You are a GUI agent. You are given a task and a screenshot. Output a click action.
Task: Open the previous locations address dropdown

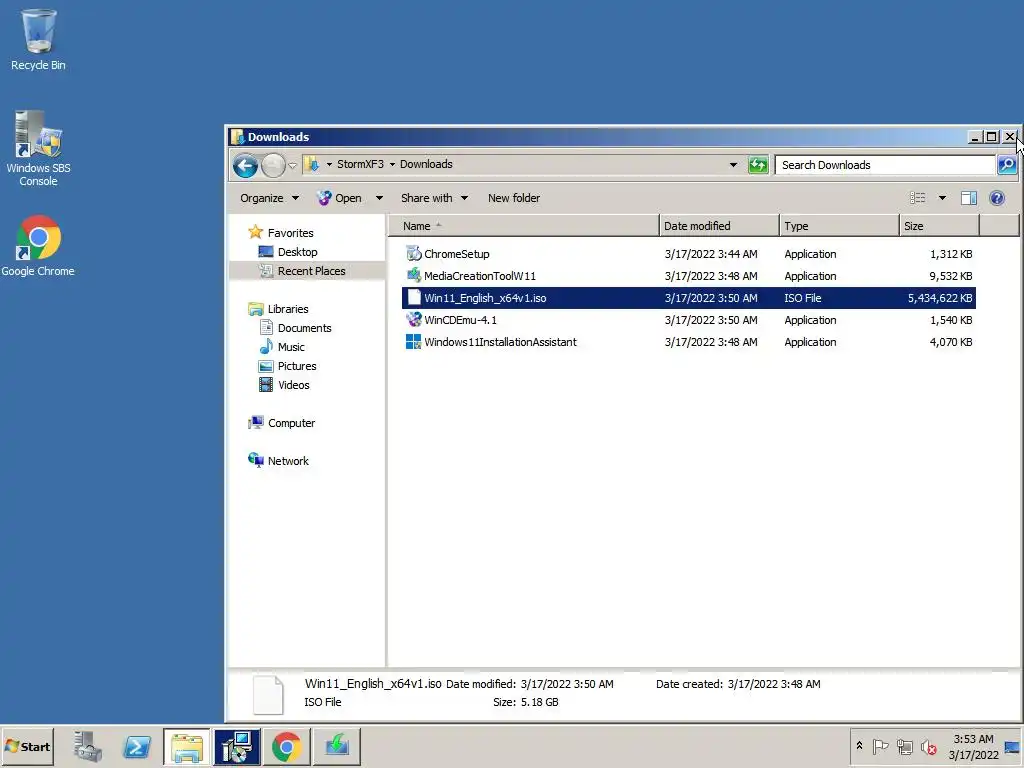[733, 165]
